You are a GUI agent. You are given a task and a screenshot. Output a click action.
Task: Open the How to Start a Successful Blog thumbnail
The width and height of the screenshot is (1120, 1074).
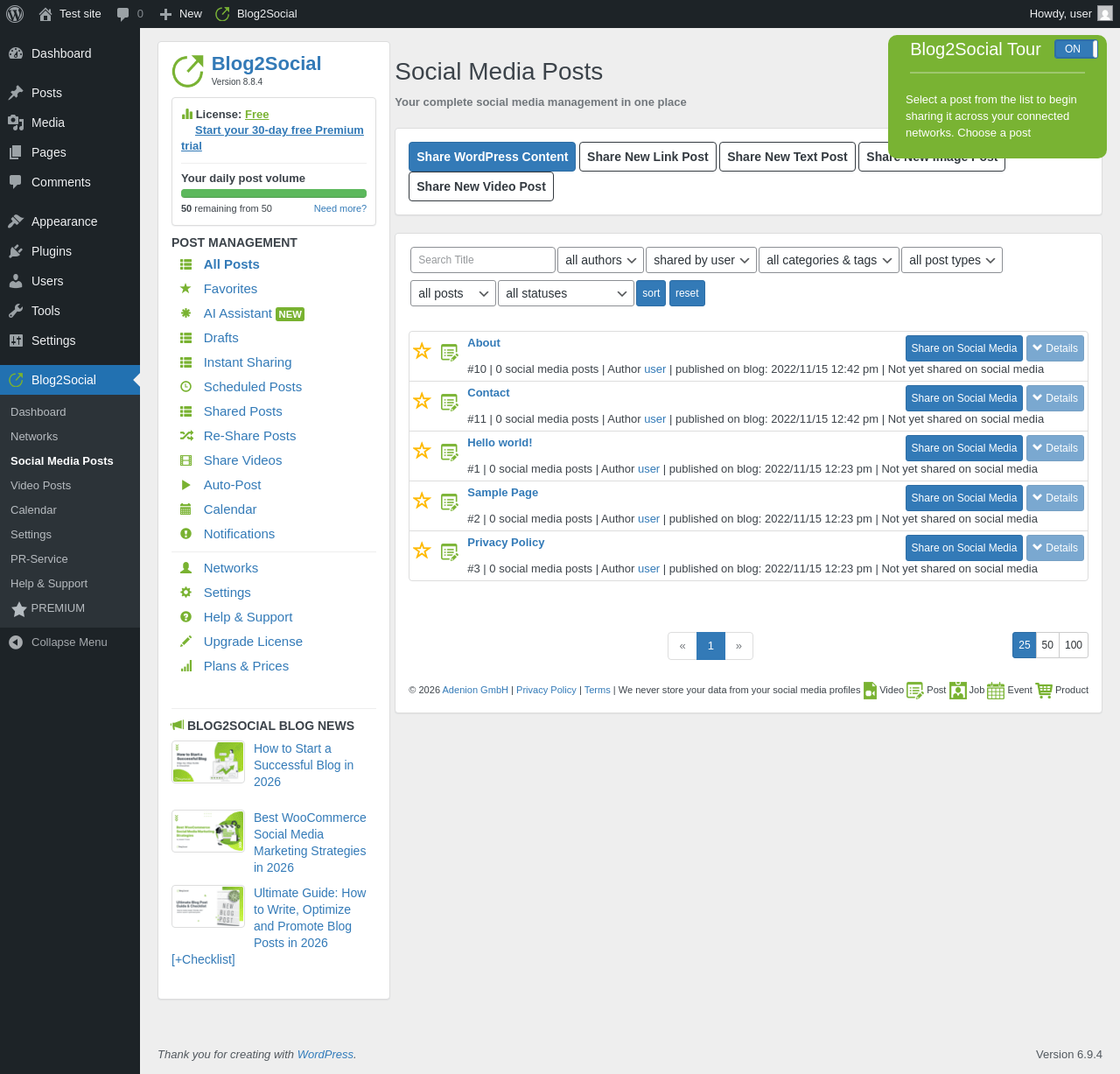208,762
